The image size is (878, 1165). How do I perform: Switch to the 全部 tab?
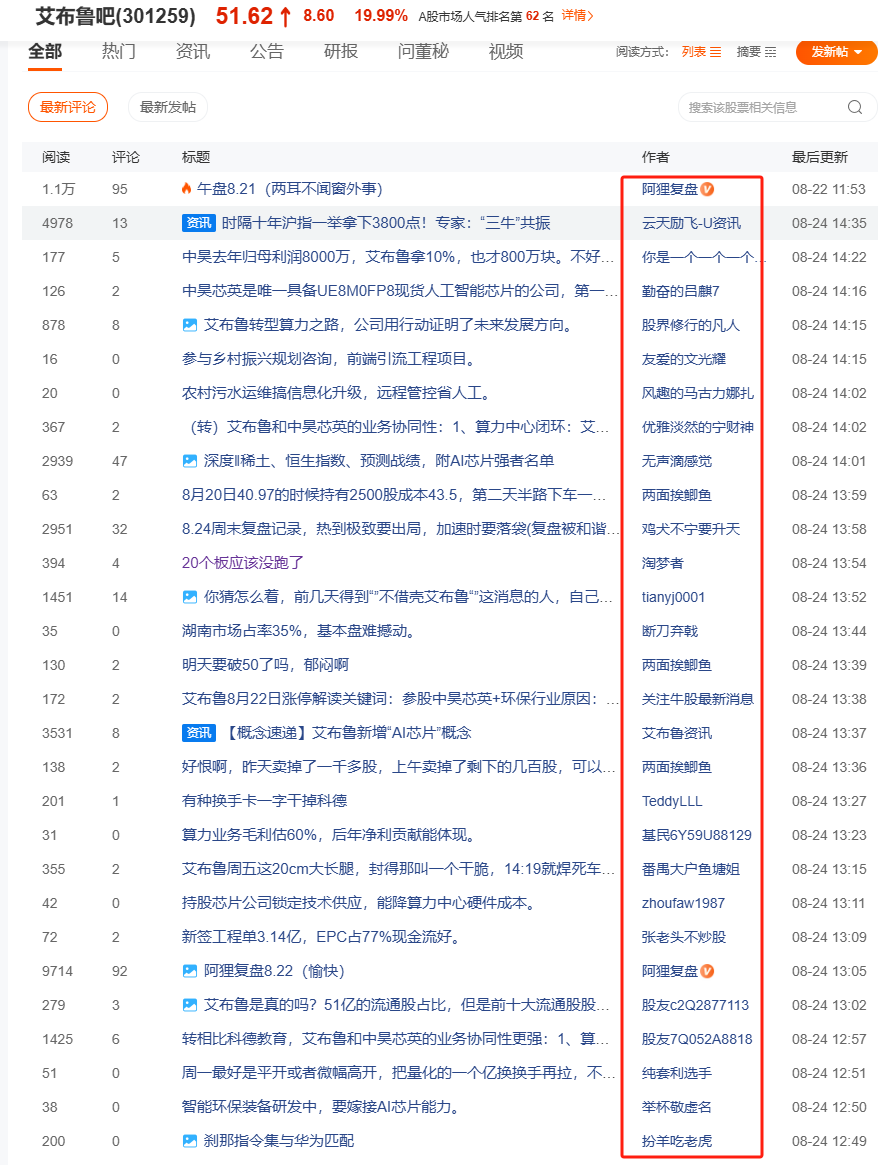point(45,51)
